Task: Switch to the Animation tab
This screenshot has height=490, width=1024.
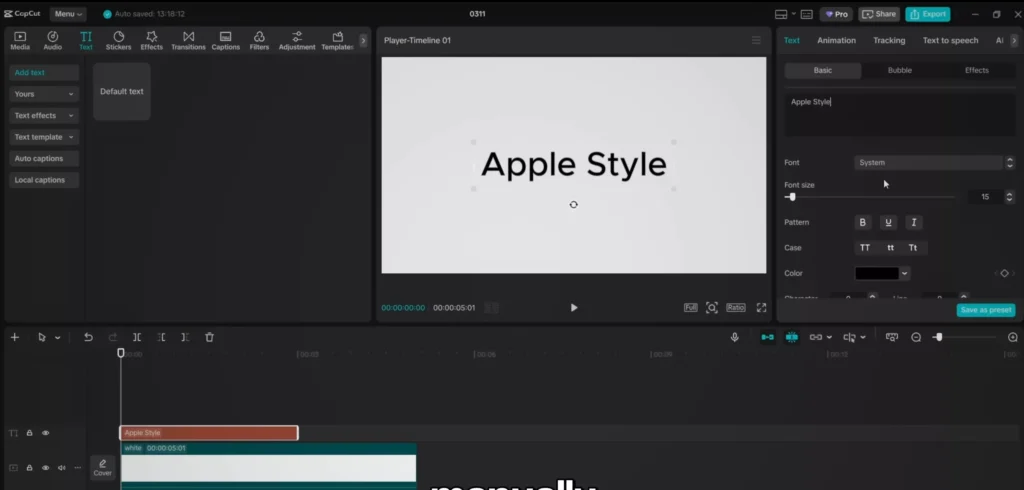Action: 836,41
